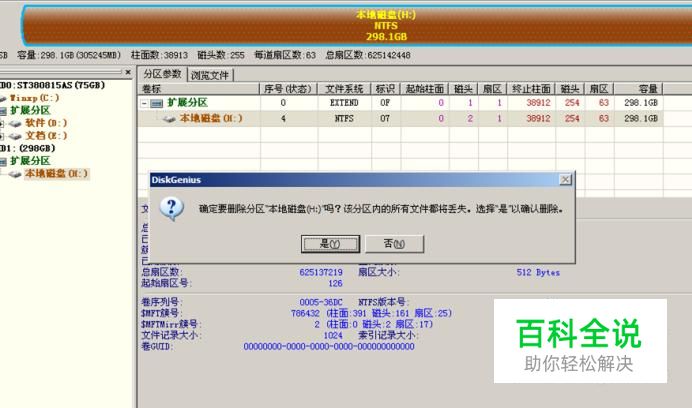Click drive icon beside 本地磁盘 (H:) in table
Image resolution: width=692 pixels, height=408 pixels.
pos(169,119)
